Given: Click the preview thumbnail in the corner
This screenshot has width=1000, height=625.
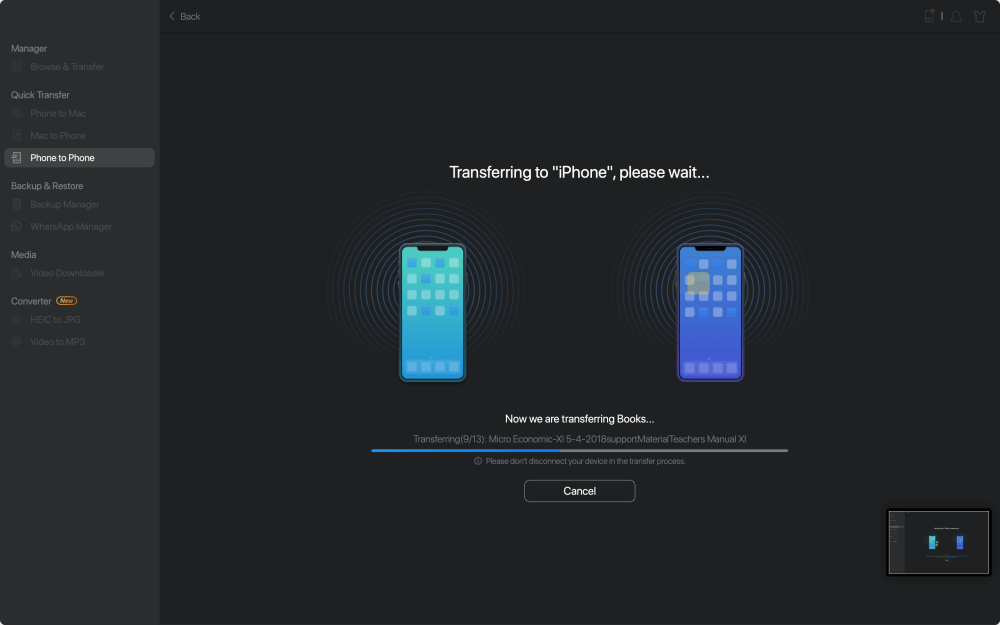Looking at the screenshot, I should [938, 542].
